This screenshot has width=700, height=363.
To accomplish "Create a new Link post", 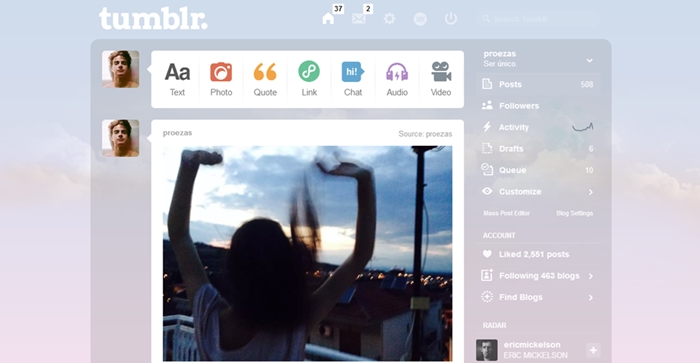I will pos(309,79).
